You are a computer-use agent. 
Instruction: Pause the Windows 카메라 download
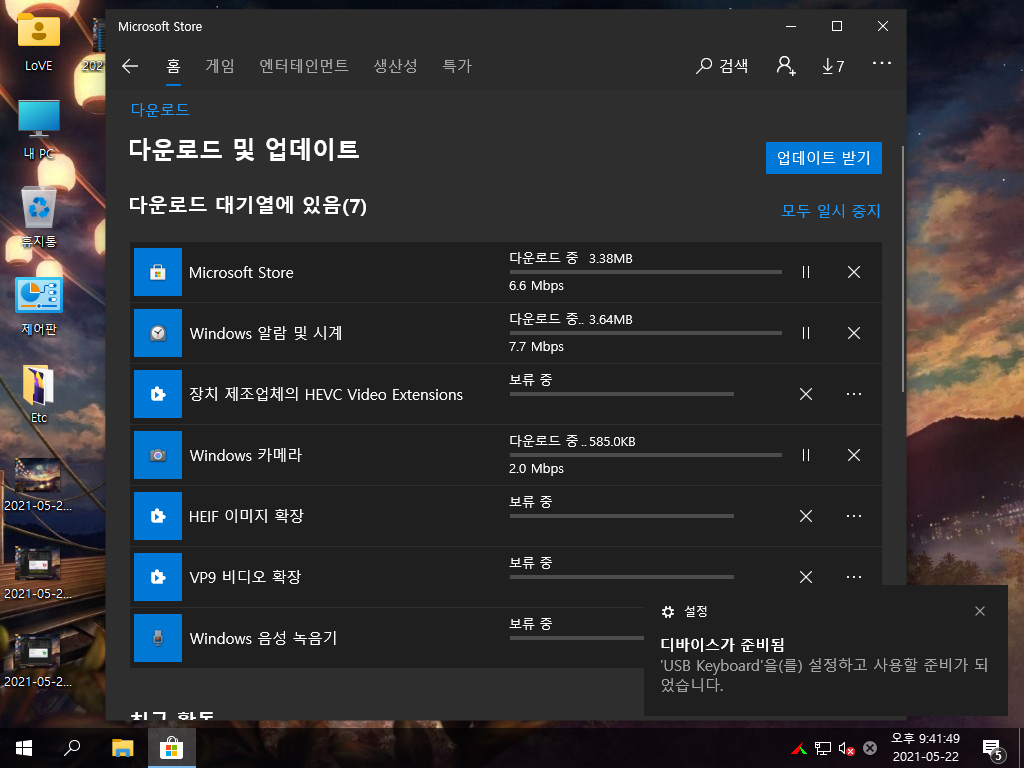(x=806, y=455)
